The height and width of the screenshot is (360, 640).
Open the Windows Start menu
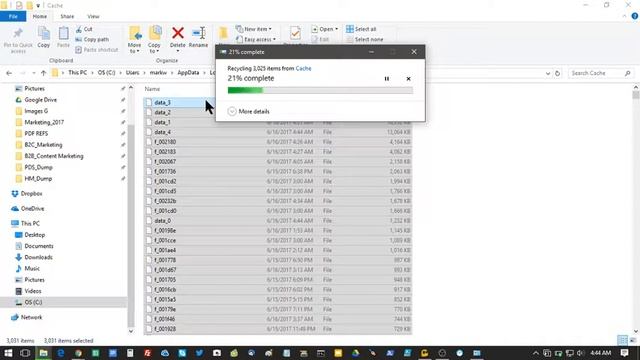click(x=8, y=353)
